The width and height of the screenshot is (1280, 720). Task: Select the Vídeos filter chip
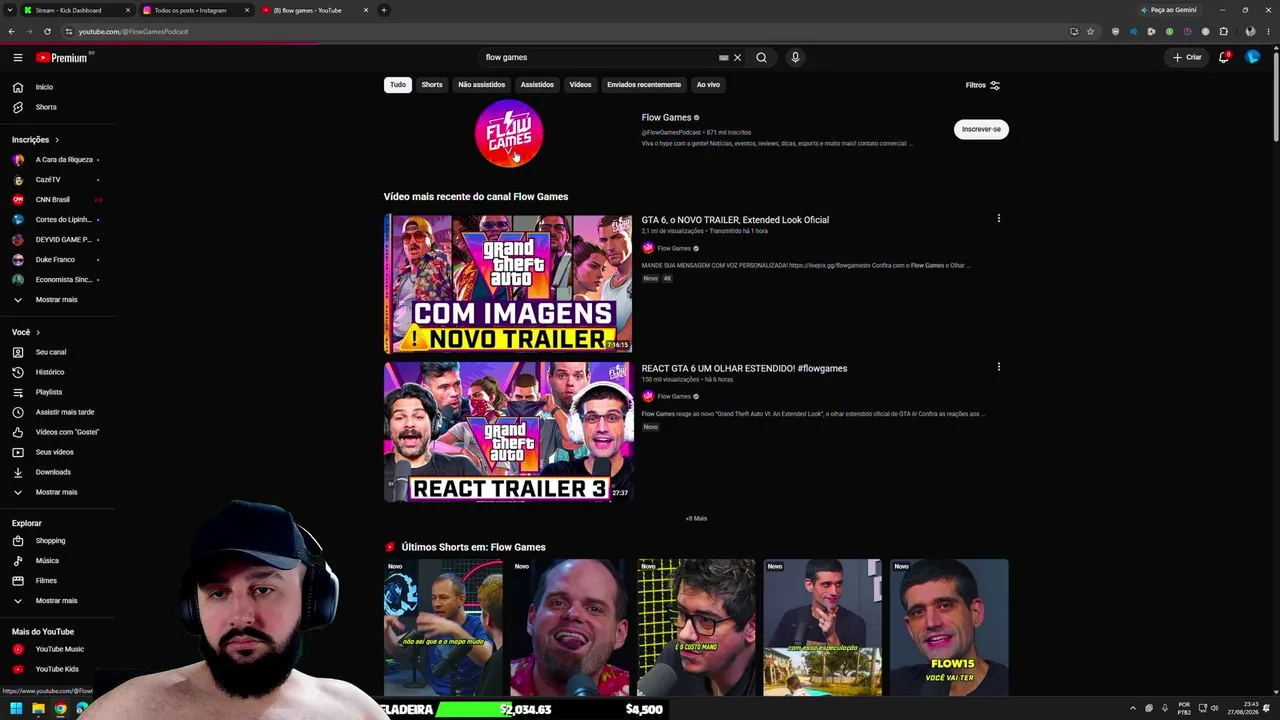click(580, 85)
